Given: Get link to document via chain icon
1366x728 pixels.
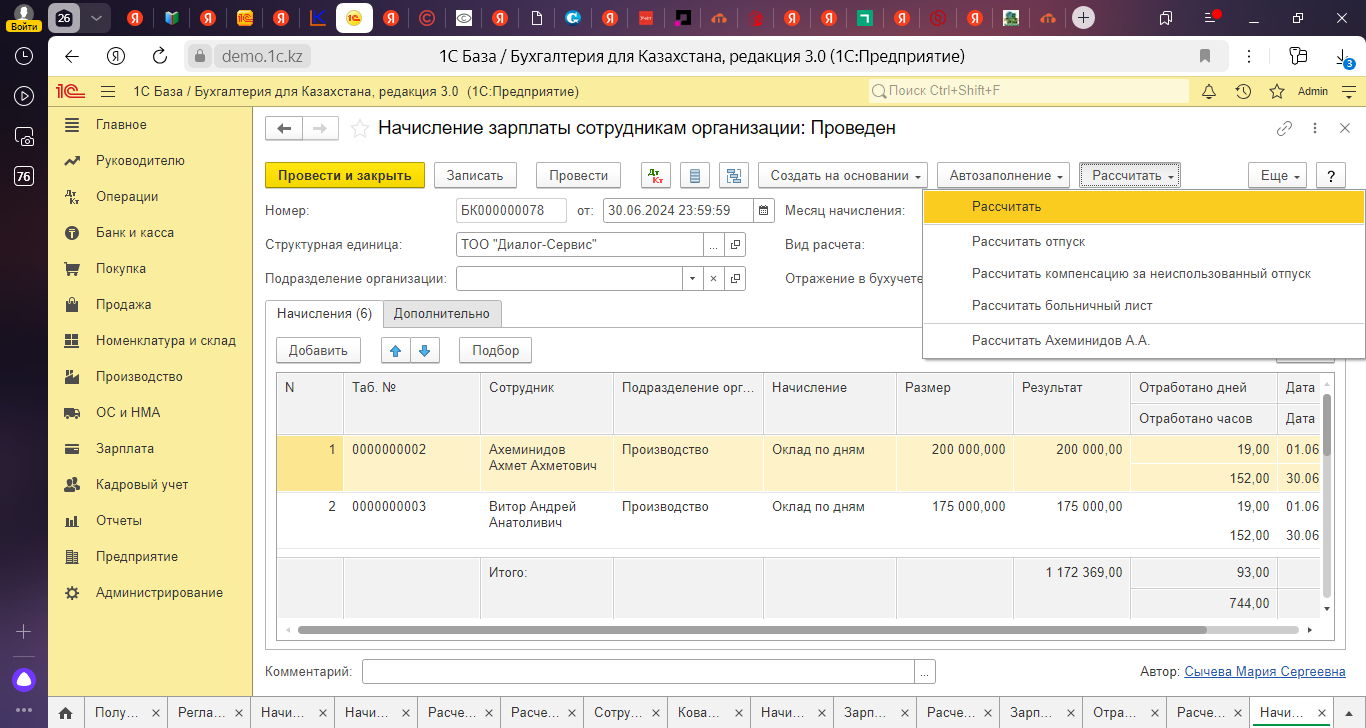Looking at the screenshot, I should 1284,128.
